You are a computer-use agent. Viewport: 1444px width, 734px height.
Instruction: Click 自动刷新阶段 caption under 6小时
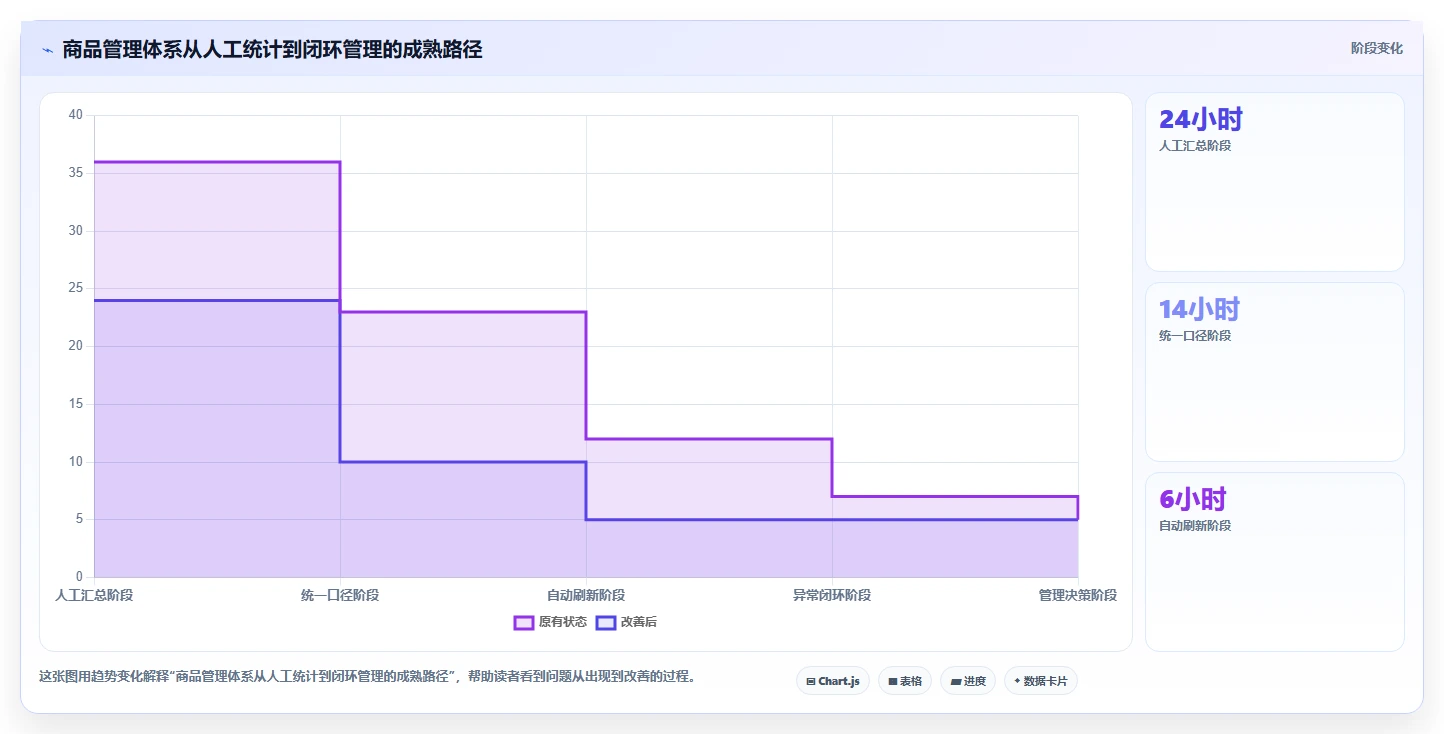click(x=1195, y=526)
